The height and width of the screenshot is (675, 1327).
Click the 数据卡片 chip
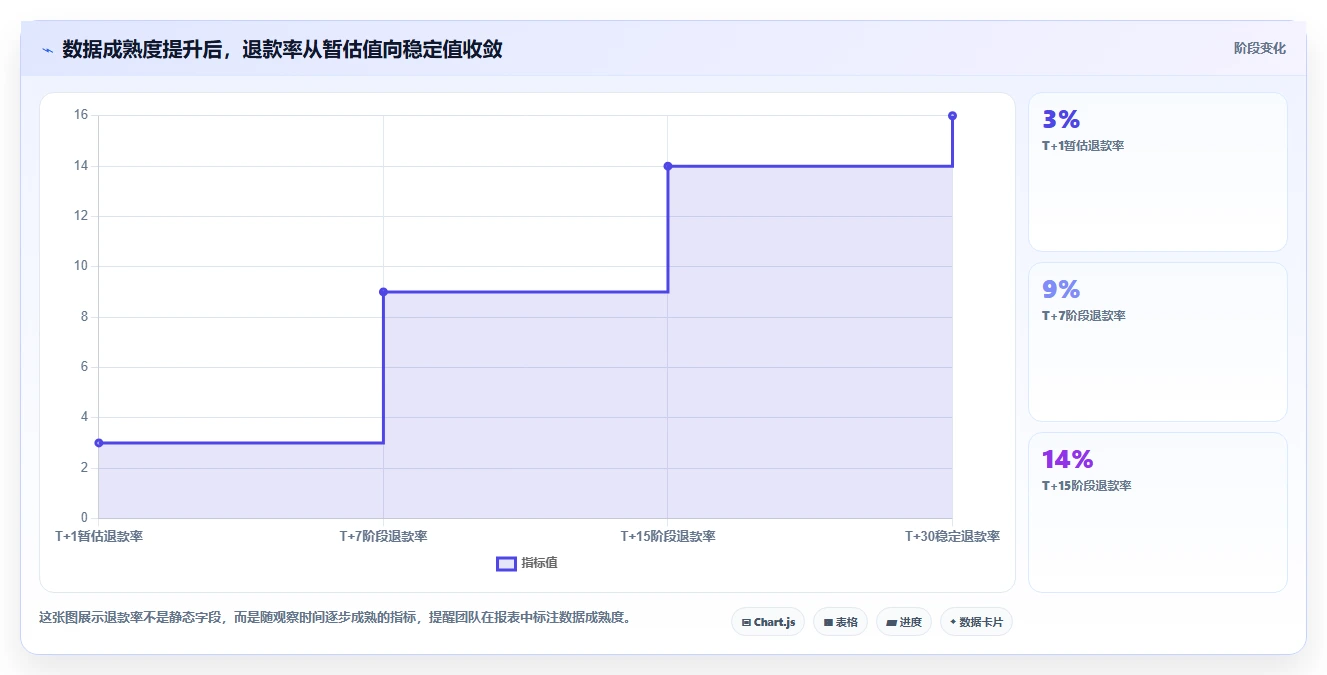pos(976,622)
